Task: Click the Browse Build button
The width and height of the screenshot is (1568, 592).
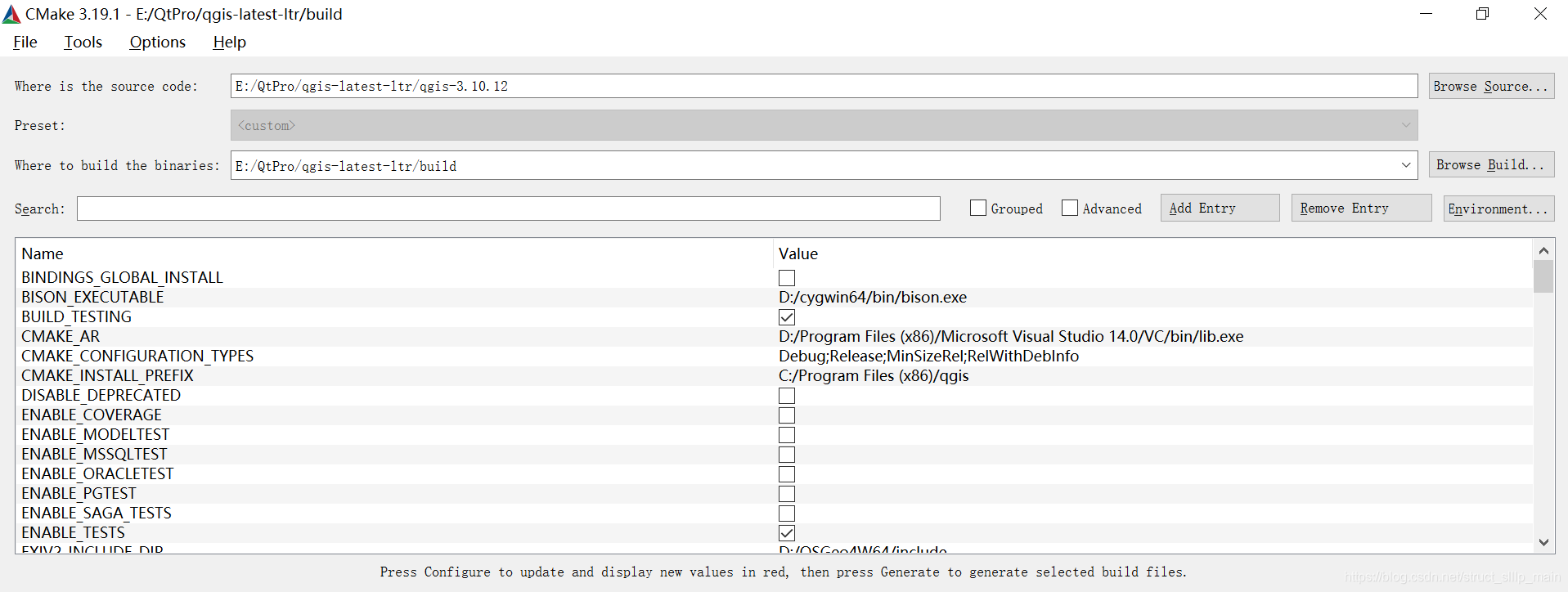Action: pyautogui.click(x=1491, y=164)
